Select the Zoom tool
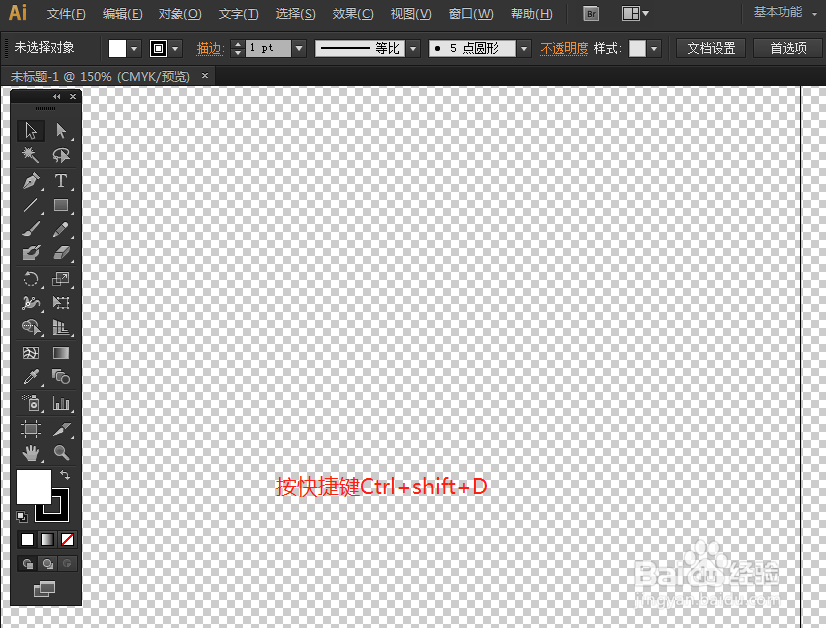The height and width of the screenshot is (628, 826). [61, 453]
